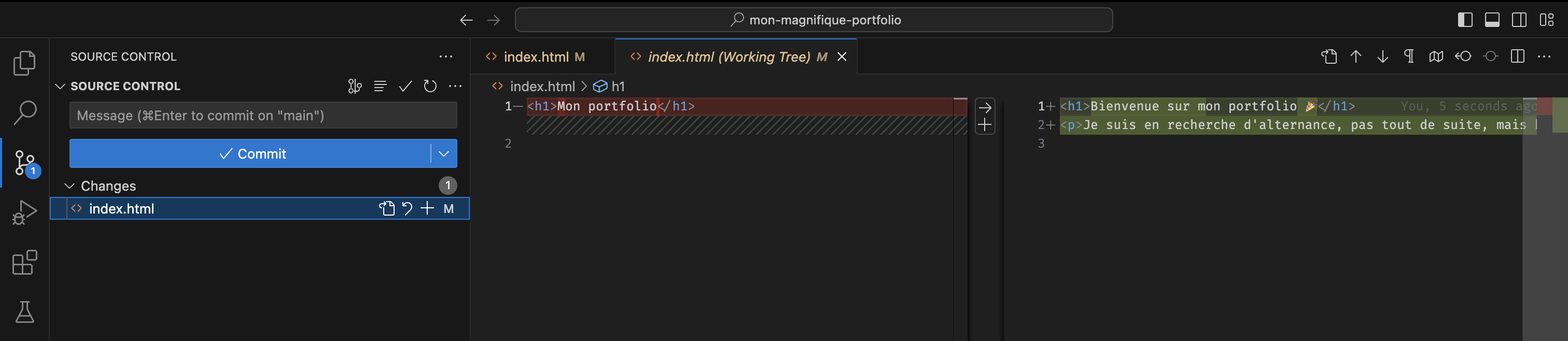Open the Commit button dropdown arrow
Viewport: 1568px width, 341px height.
click(444, 154)
